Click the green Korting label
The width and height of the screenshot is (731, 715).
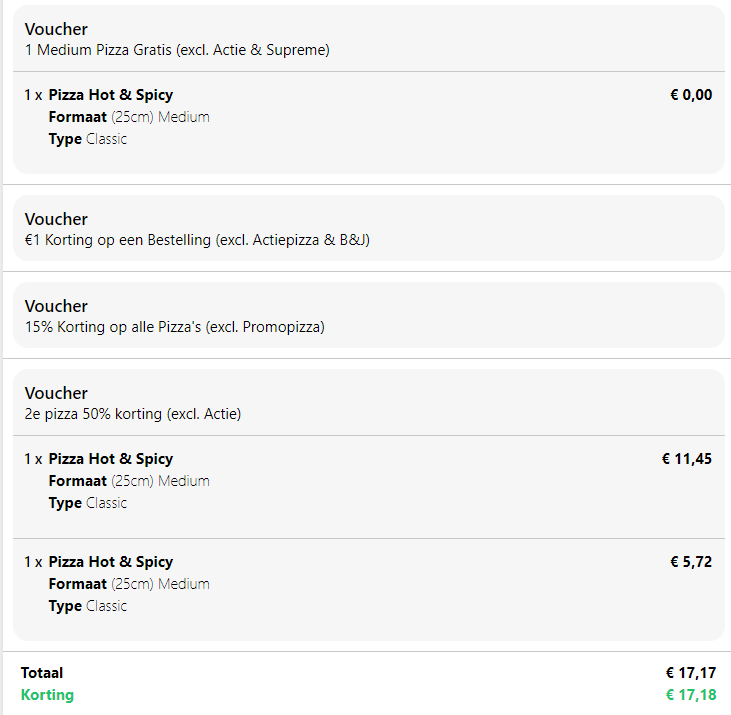pos(47,695)
